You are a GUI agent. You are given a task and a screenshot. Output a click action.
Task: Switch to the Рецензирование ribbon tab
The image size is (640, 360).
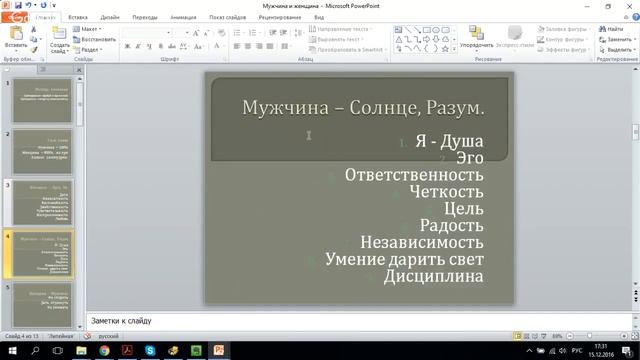[280, 18]
